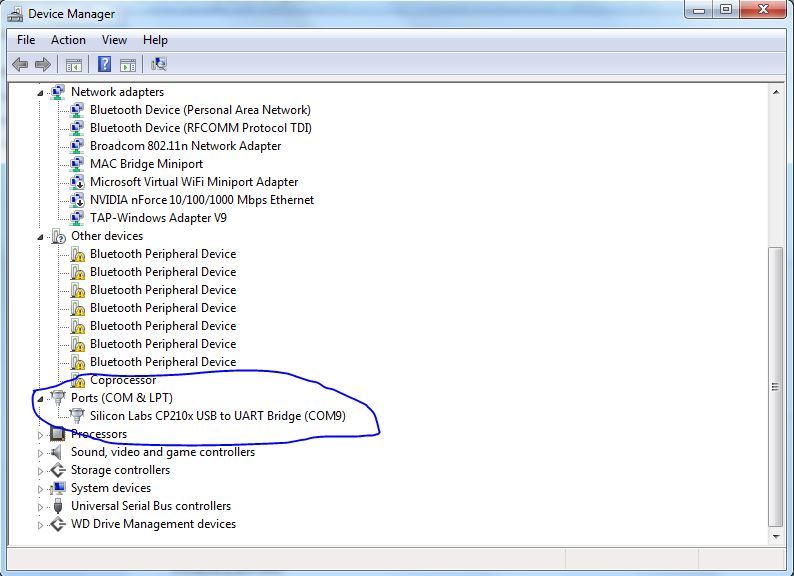This screenshot has height=576, width=794.
Task: Click the Show/Hide Console Tree toolbar icon
Action: pyautogui.click(x=73, y=65)
